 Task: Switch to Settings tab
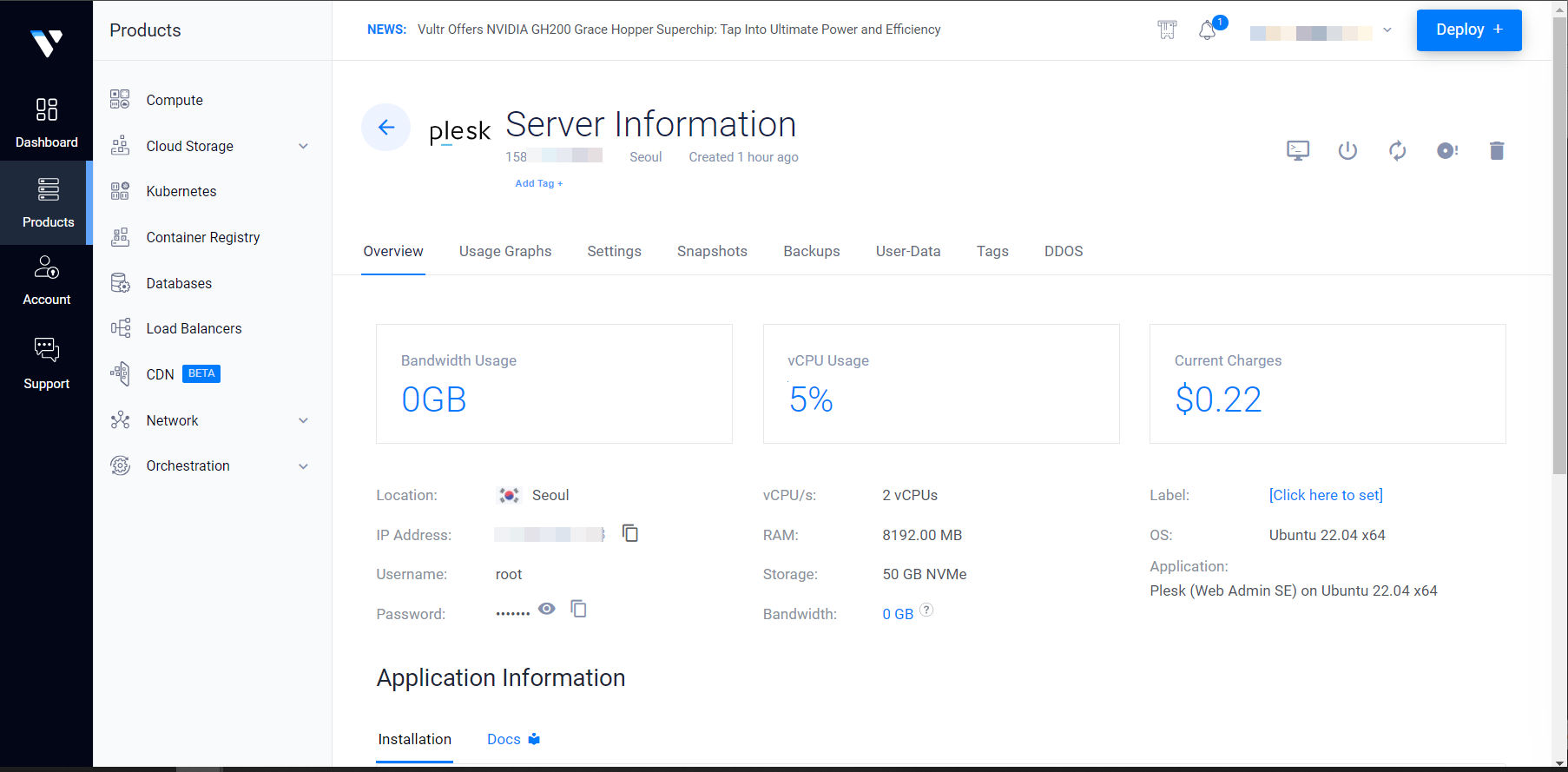click(x=614, y=251)
